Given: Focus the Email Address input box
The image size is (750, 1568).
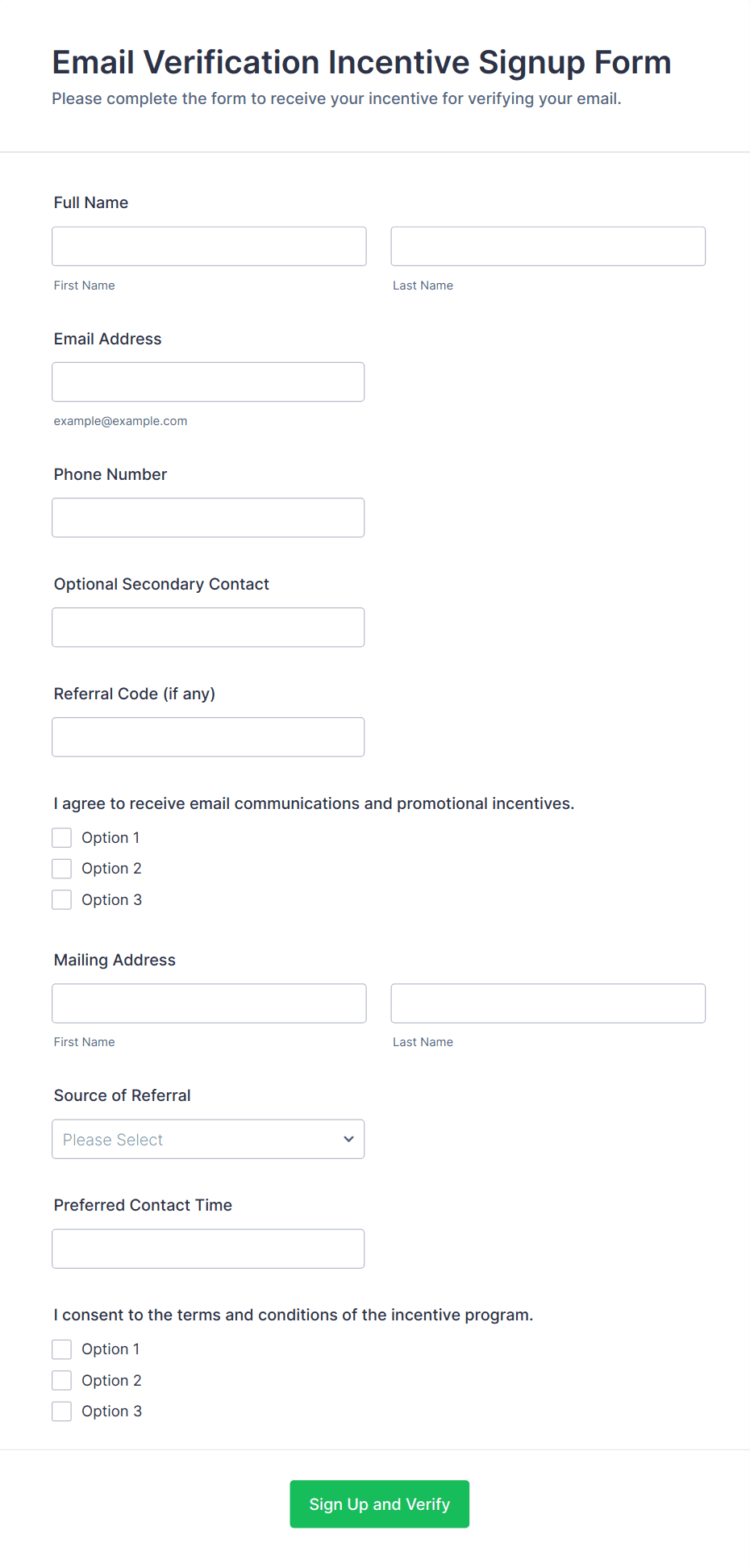Looking at the screenshot, I should click(208, 382).
